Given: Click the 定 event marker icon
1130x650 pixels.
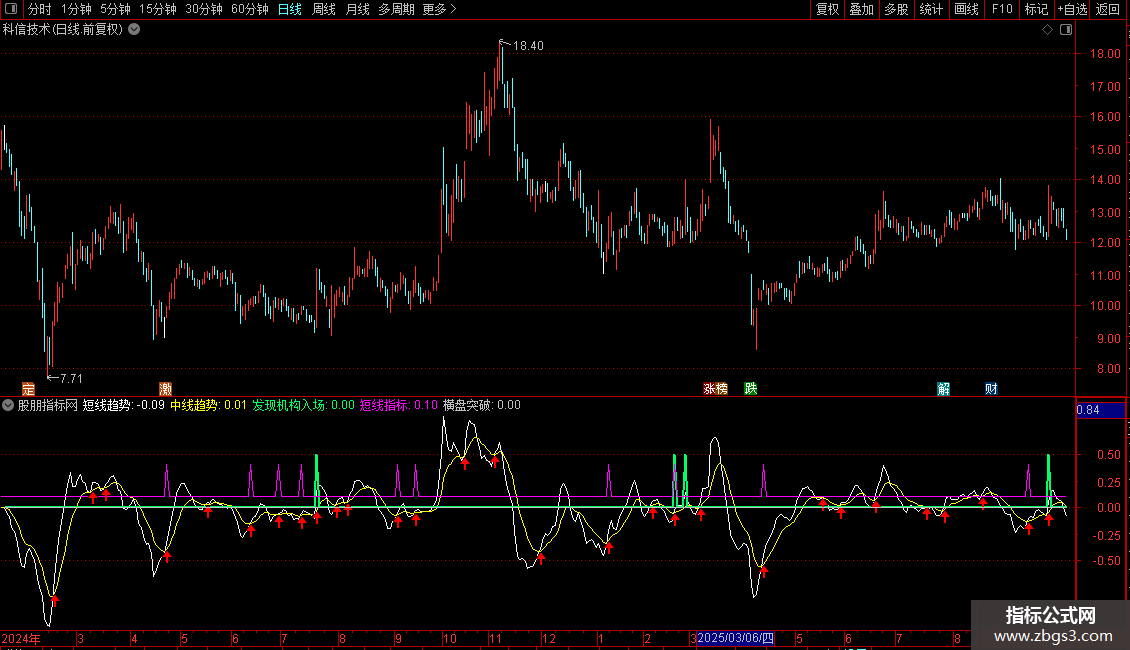Looking at the screenshot, I should pos(28,389).
